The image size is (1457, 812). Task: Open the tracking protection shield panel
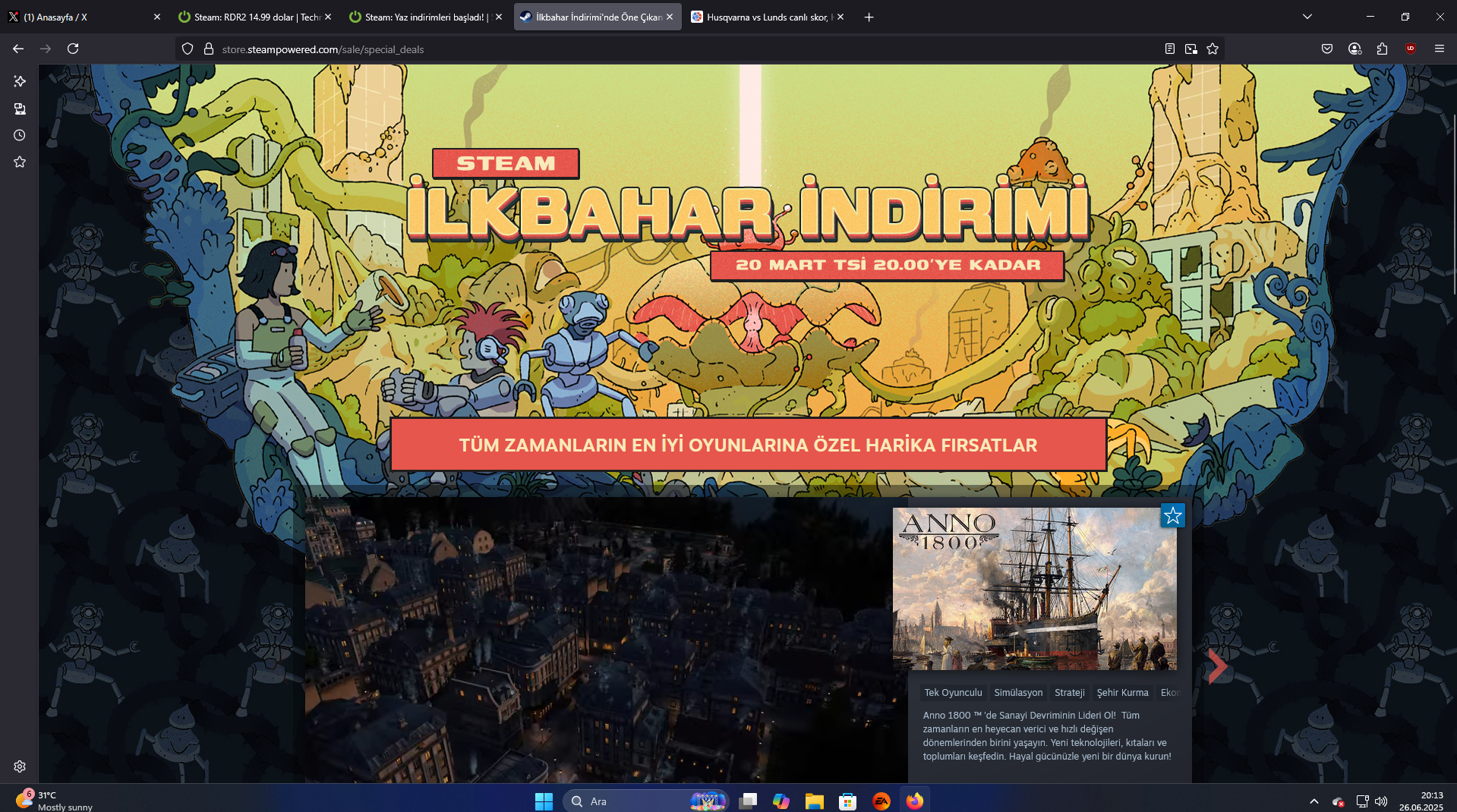188,49
